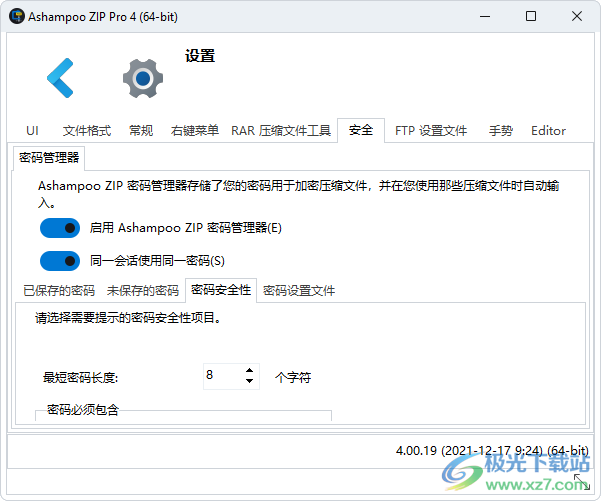Increase the minimum password length with the up arrow
Viewport: 601px width, 501px height.
pyautogui.click(x=250, y=370)
